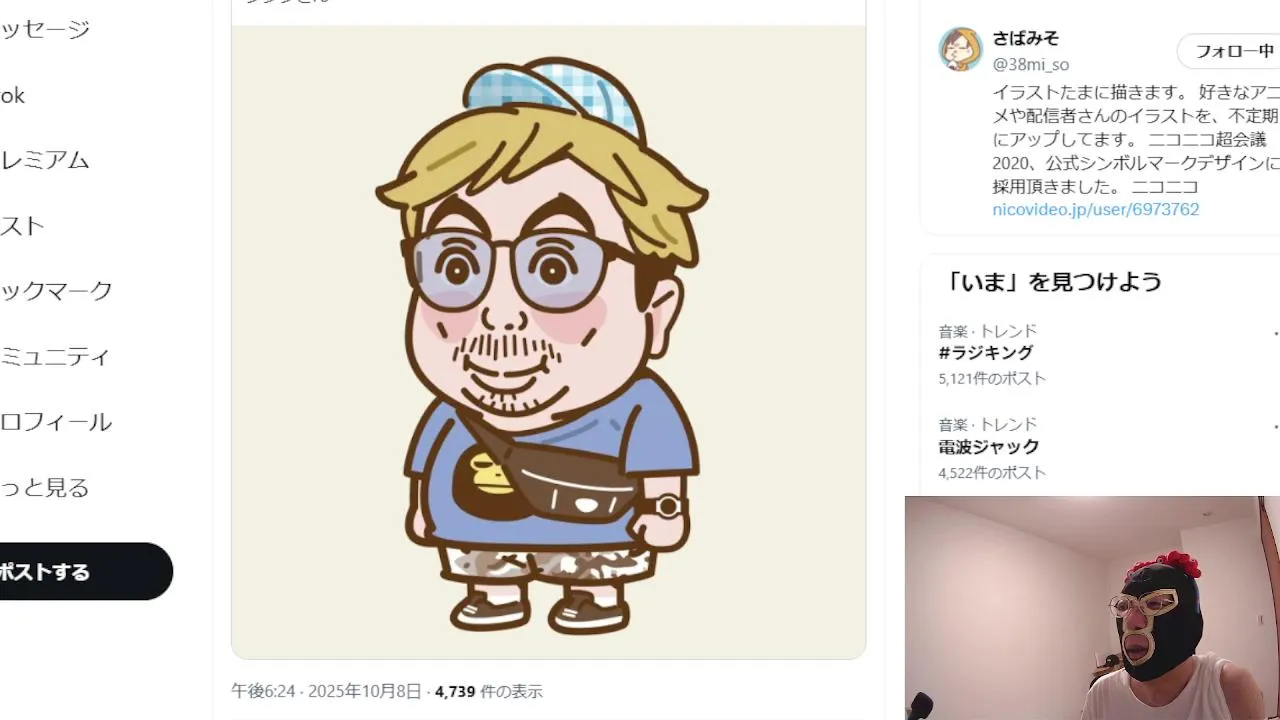Open the さばみそ display name link
Image resolution: width=1280 pixels, height=720 pixels.
[1025, 38]
